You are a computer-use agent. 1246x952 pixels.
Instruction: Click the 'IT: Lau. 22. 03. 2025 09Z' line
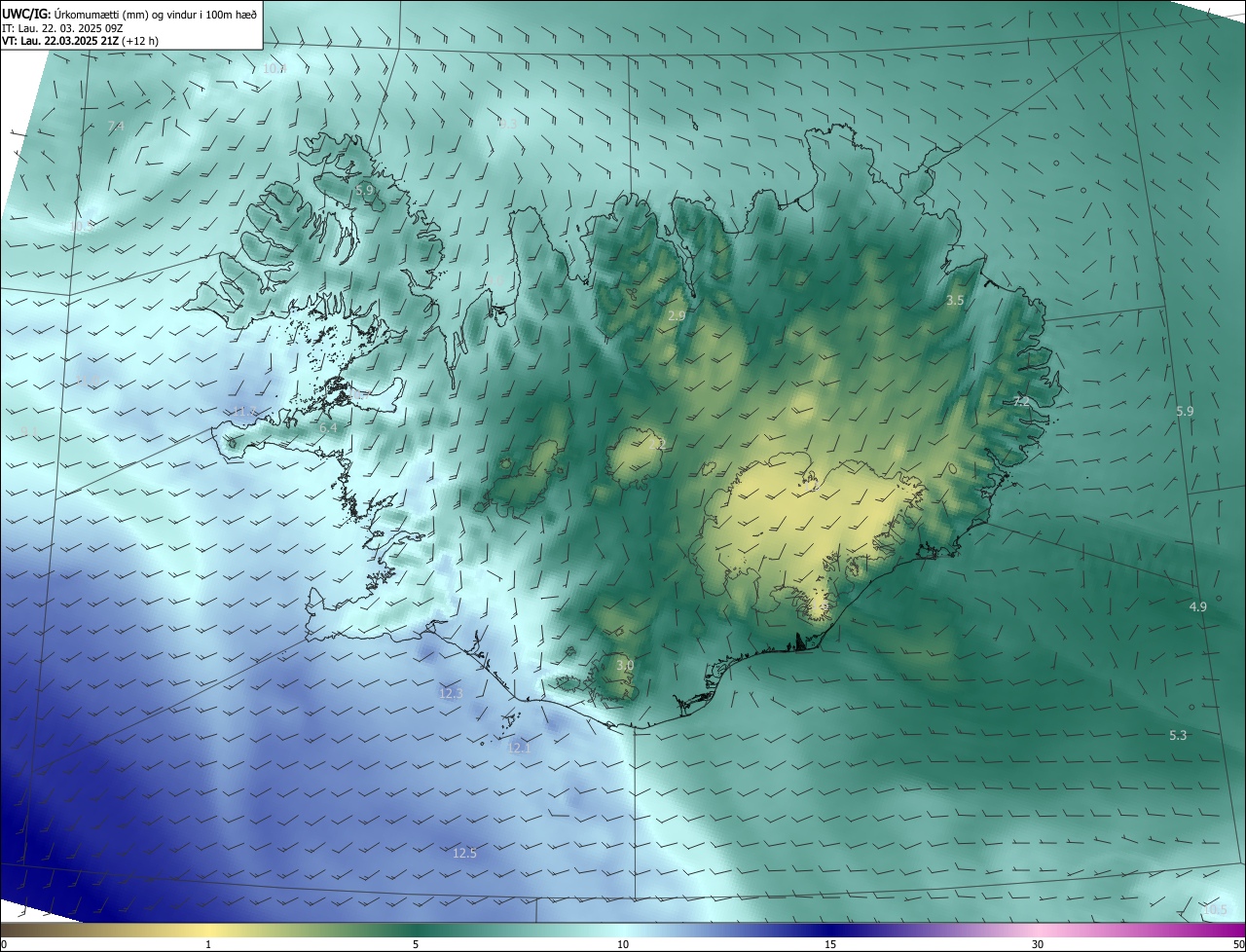click(62, 28)
